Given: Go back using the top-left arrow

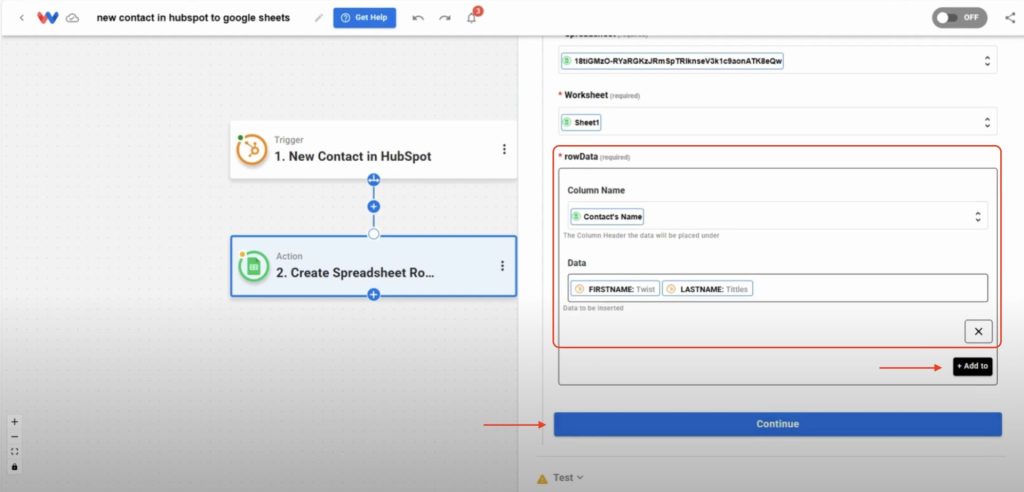Looking at the screenshot, I should tap(22, 18).
